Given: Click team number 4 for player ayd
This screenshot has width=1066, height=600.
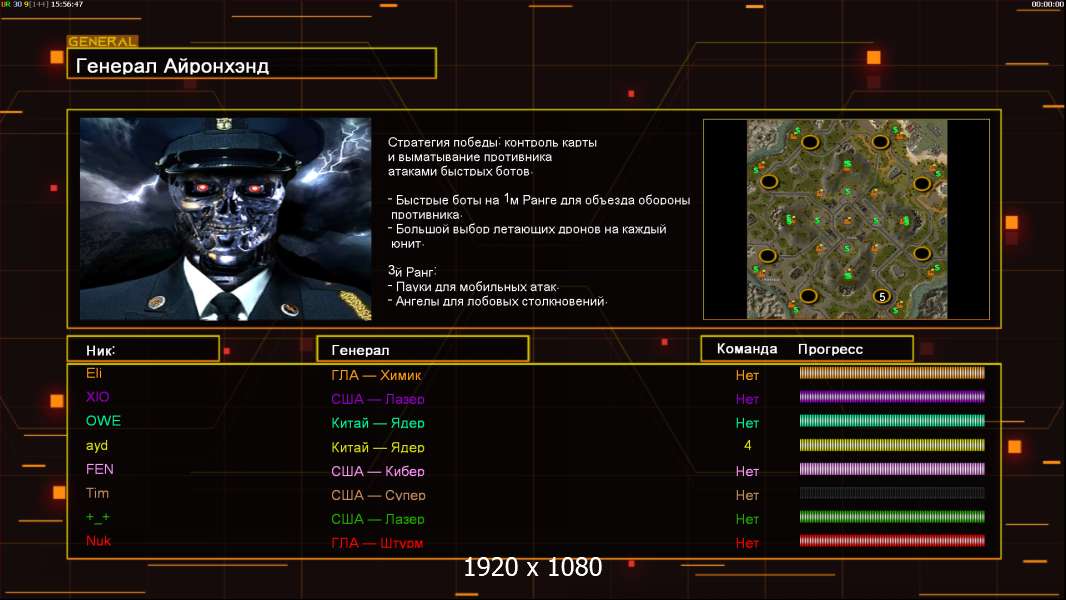Looking at the screenshot, I should [x=747, y=446].
